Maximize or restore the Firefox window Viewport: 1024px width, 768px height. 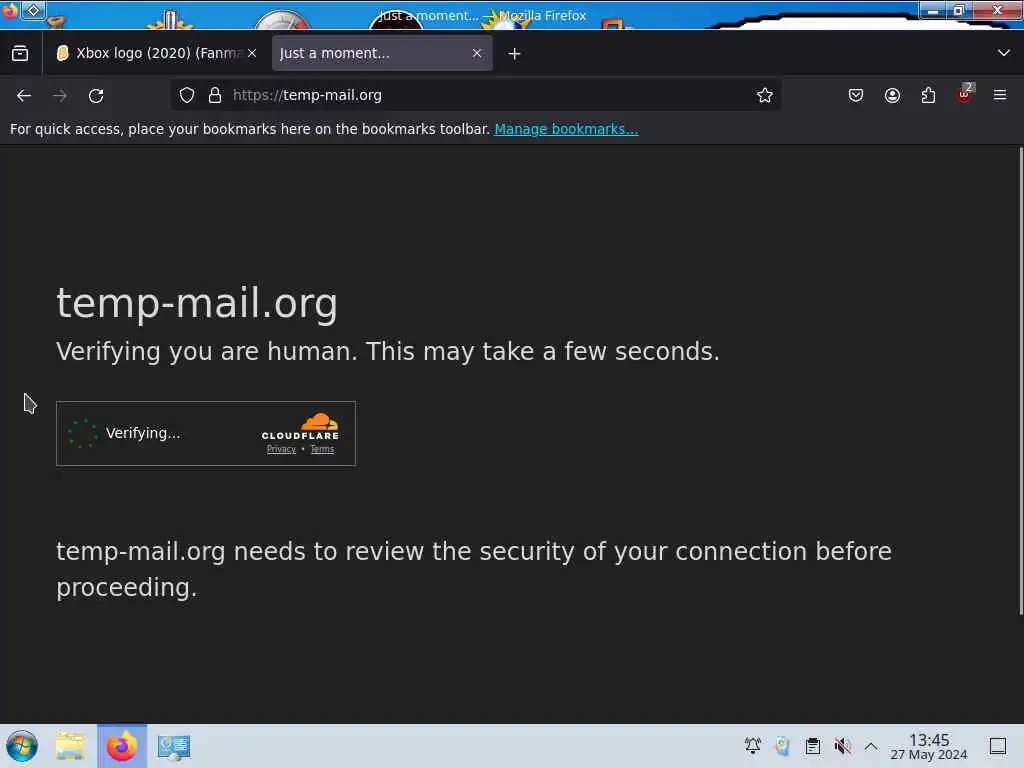click(x=959, y=10)
